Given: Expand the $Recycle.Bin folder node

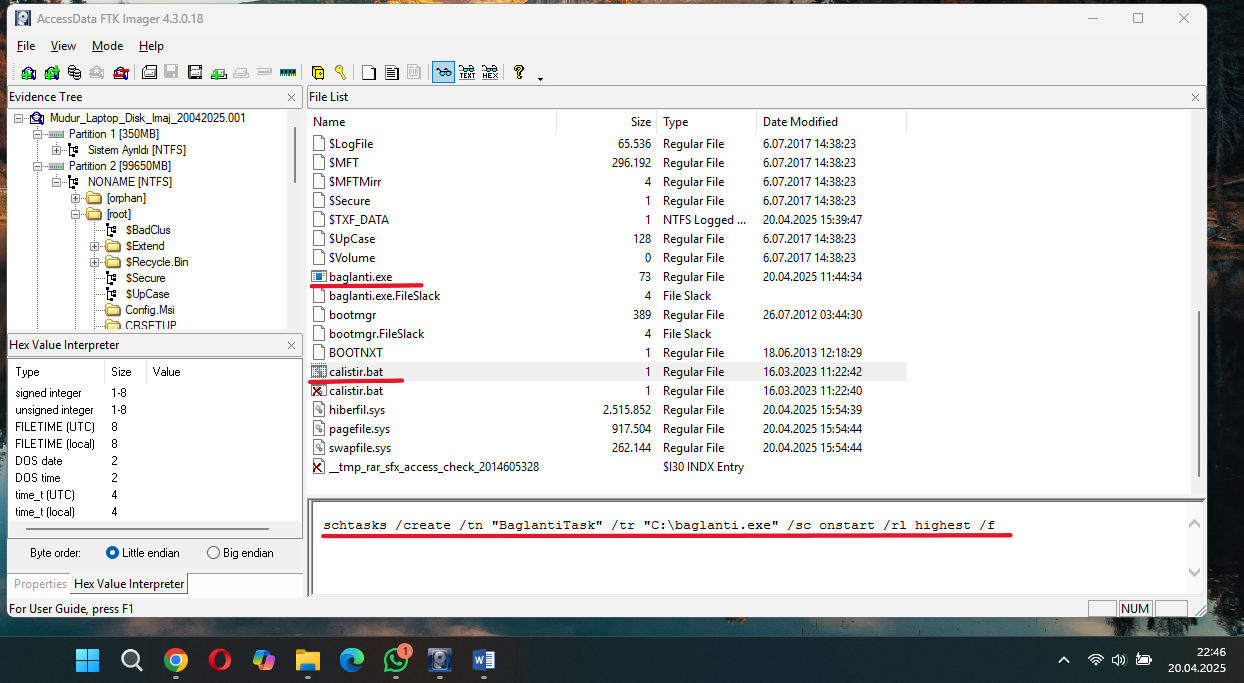Looking at the screenshot, I should pos(95,262).
